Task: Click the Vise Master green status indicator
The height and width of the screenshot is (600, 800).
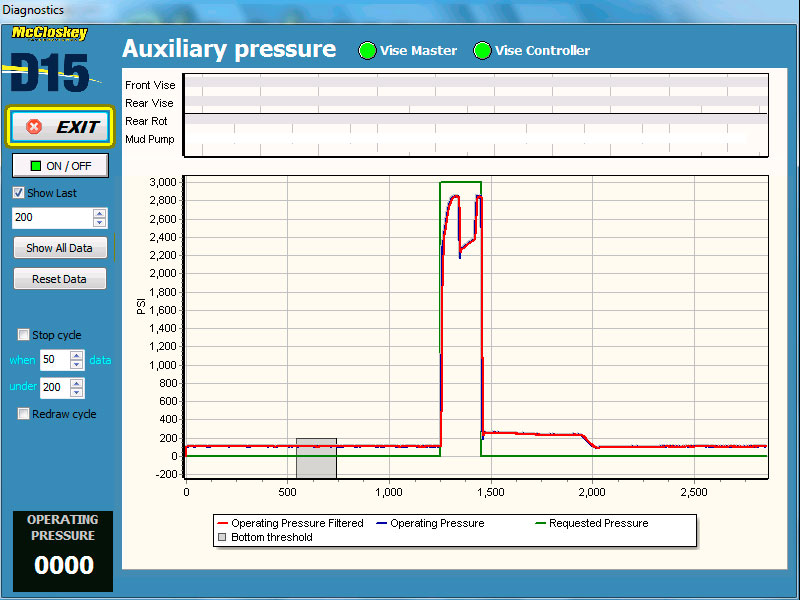Action: [368, 51]
